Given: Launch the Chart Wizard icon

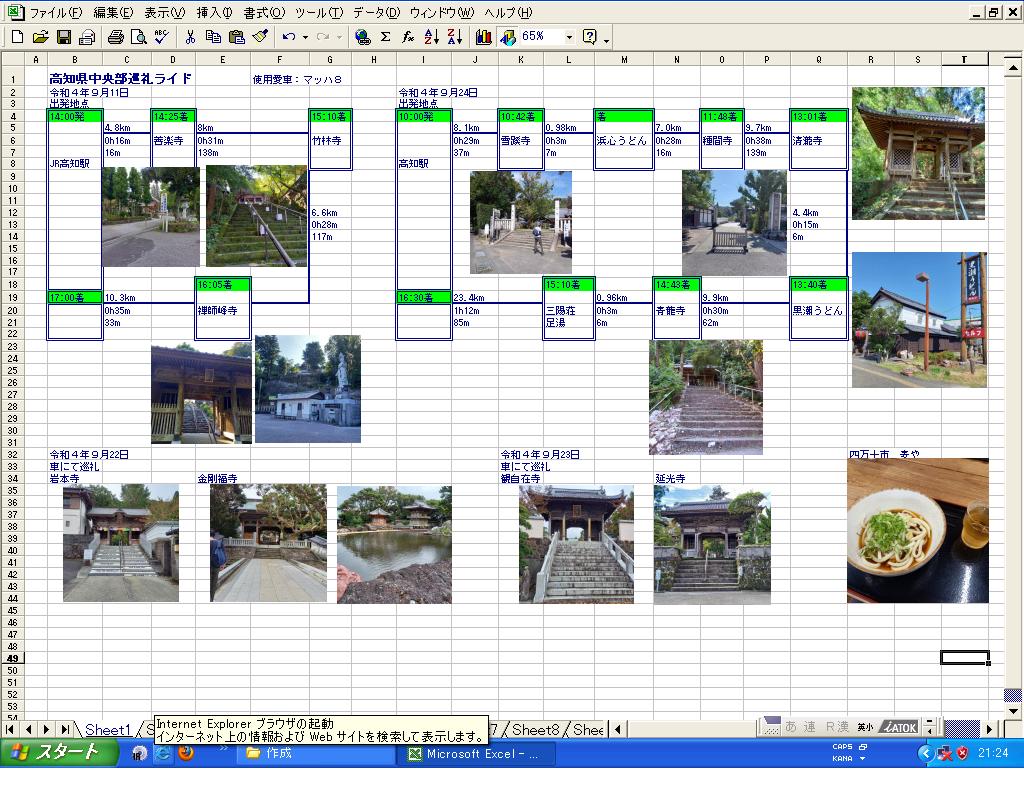Looking at the screenshot, I should click(x=484, y=37).
